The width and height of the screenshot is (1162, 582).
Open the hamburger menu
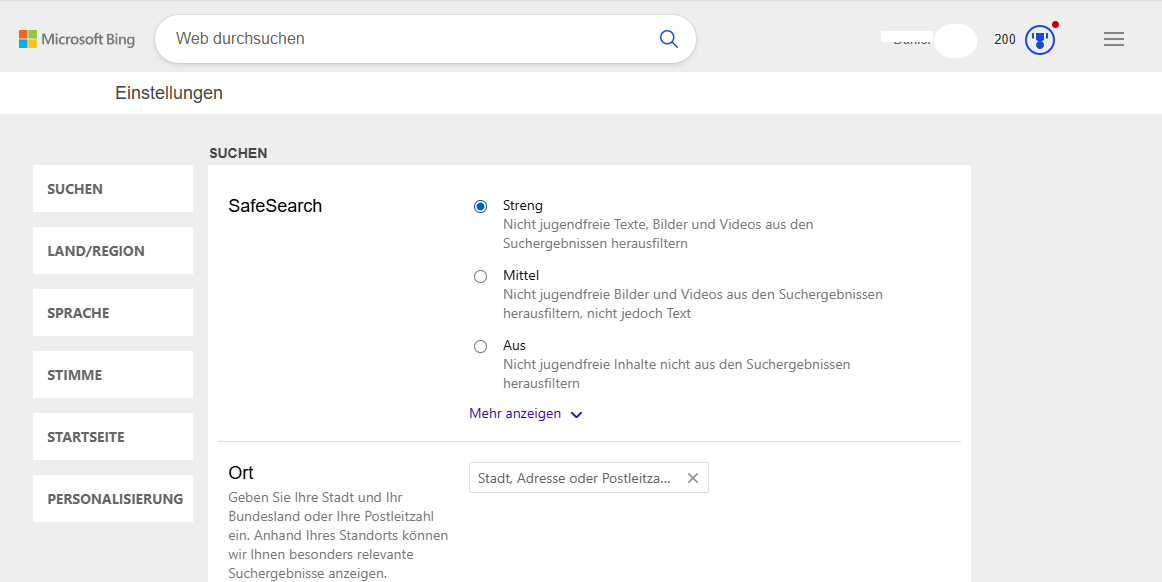coord(1113,39)
